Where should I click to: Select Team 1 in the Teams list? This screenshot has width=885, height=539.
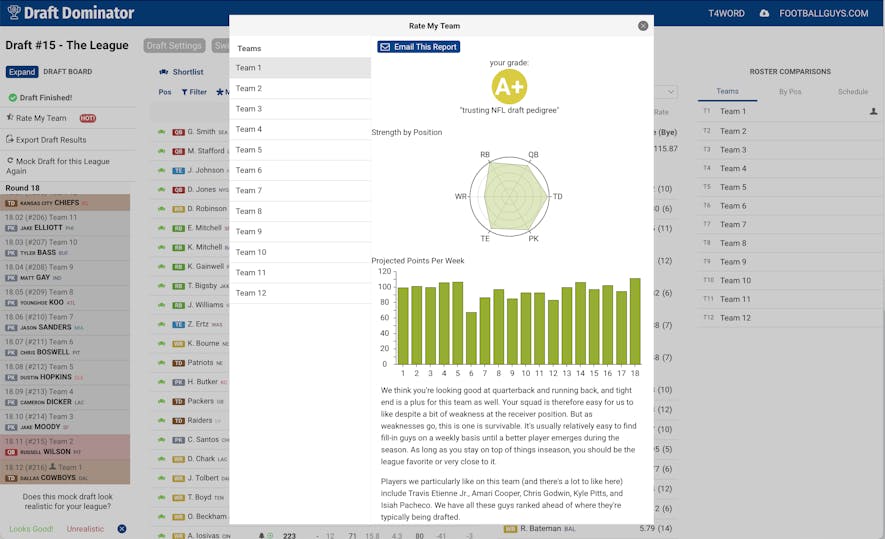(300, 68)
